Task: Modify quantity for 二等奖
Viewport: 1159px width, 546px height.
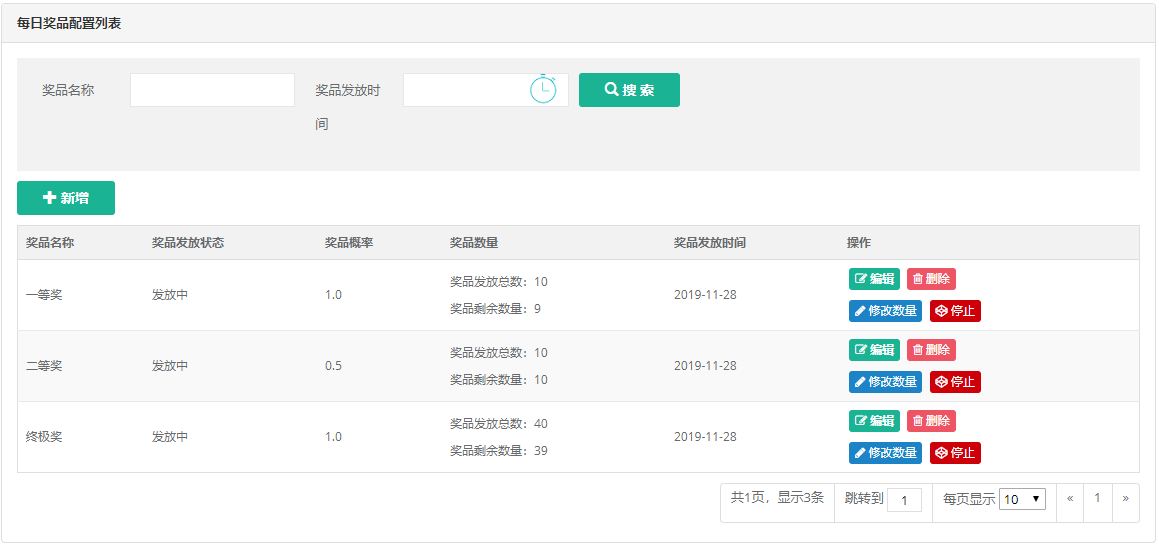Action: [886, 382]
